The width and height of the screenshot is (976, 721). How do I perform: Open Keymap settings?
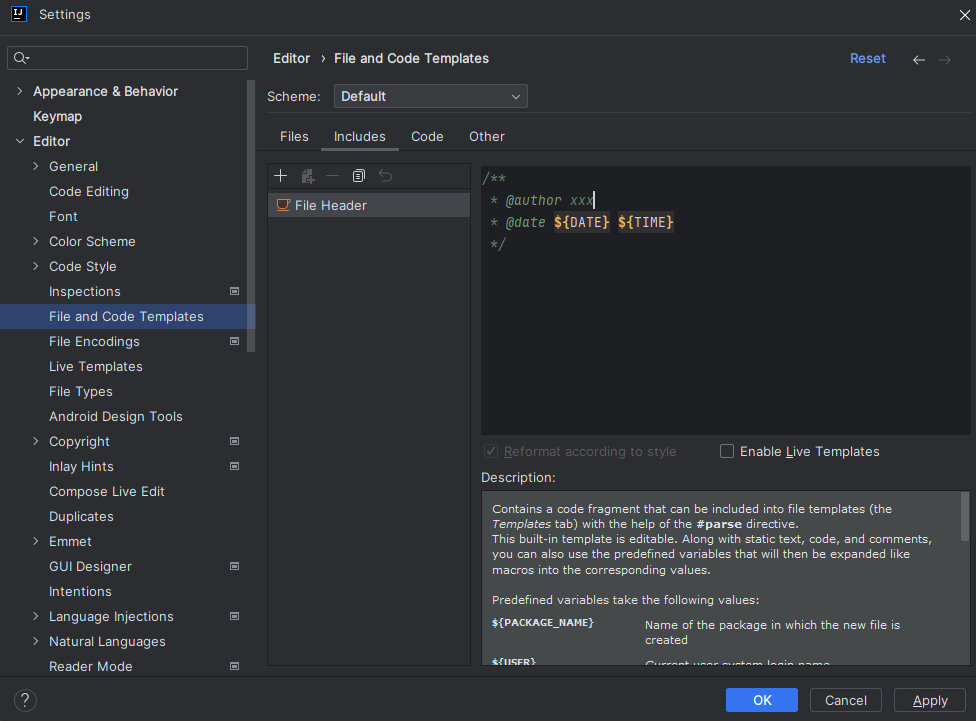pyautogui.click(x=57, y=116)
